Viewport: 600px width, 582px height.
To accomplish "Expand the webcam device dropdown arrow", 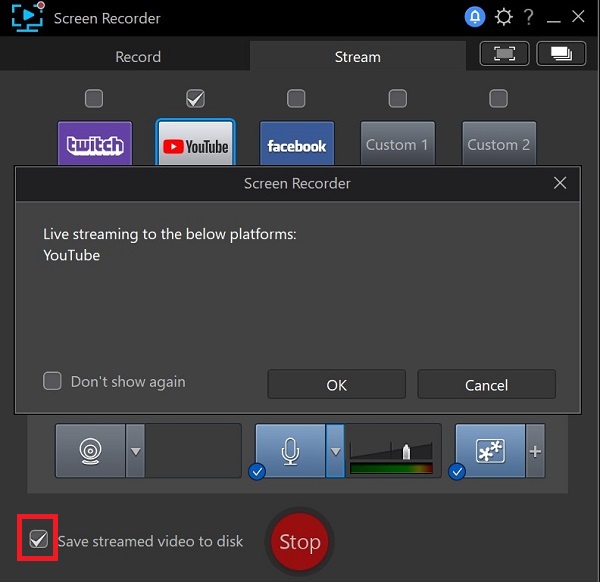I will tap(135, 451).
